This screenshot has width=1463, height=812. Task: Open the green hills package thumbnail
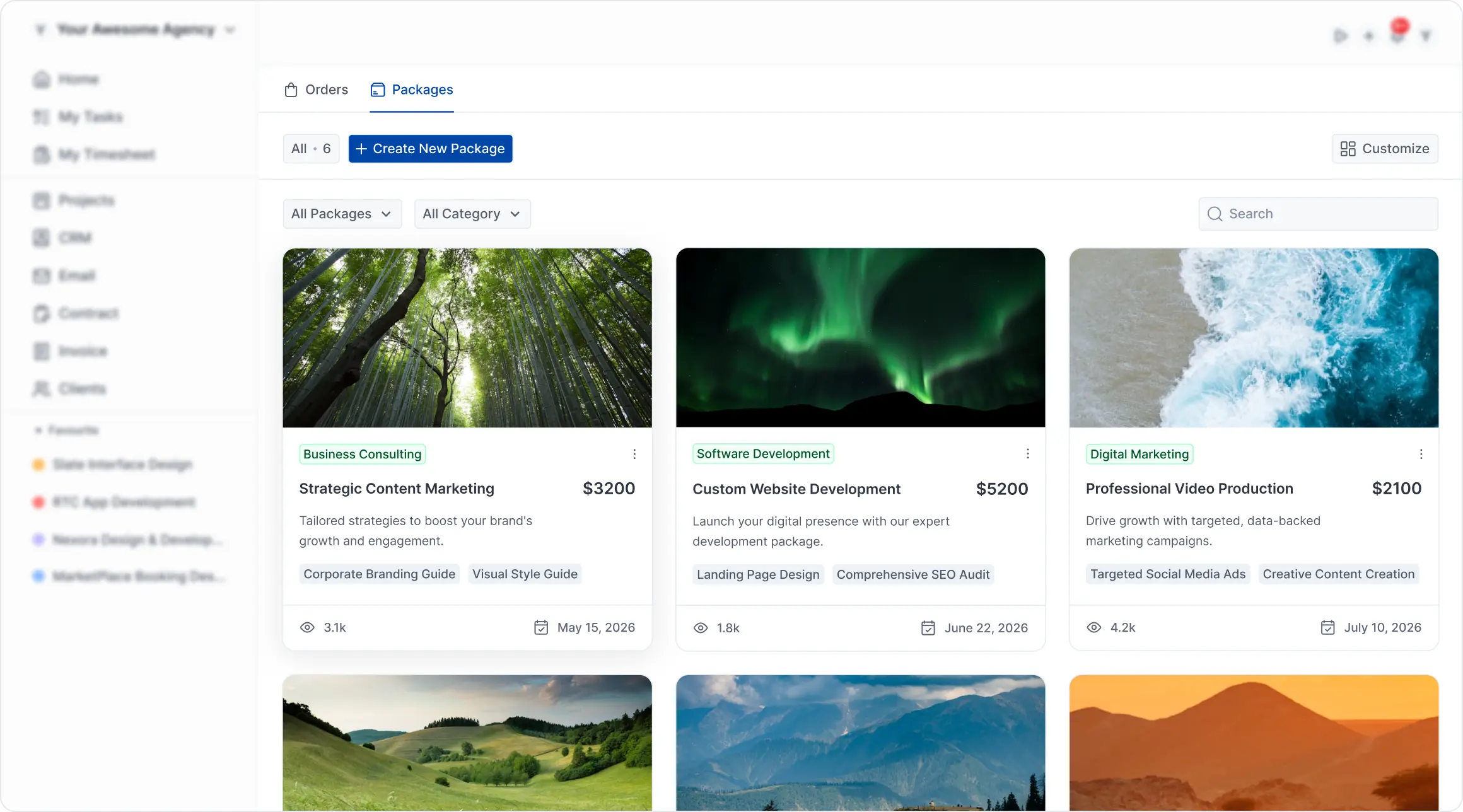click(x=467, y=743)
